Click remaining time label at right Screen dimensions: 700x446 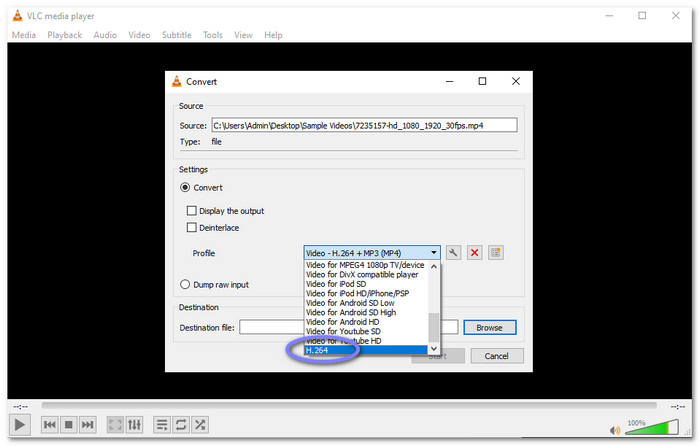pyautogui.click(x=677, y=406)
